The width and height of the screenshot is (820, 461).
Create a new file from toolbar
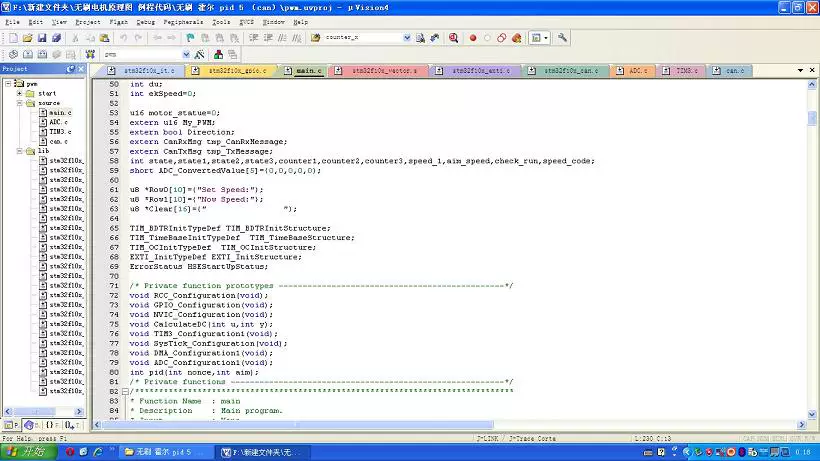(13, 38)
